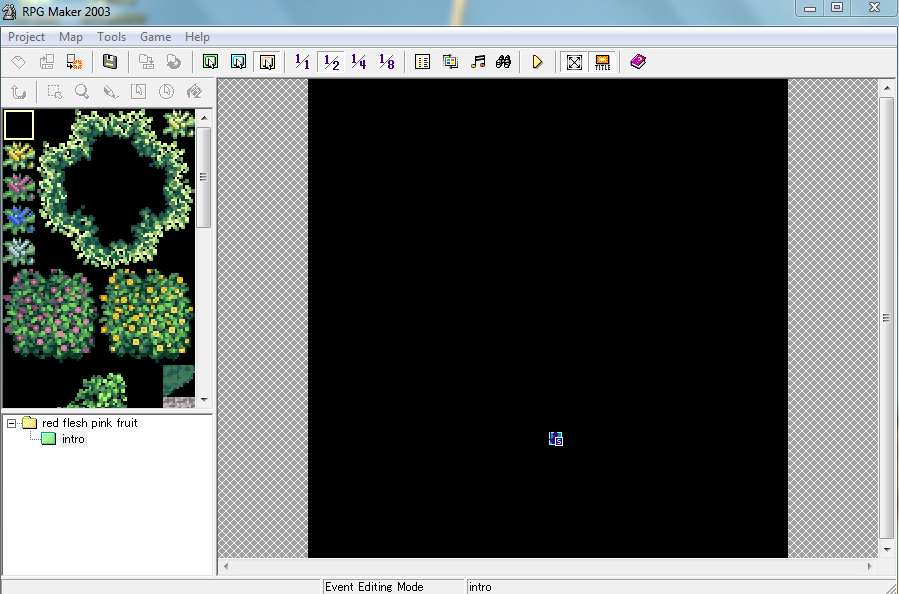Click the binoculars Search Events icon
Screen dimensions: 899x594
click(504, 62)
